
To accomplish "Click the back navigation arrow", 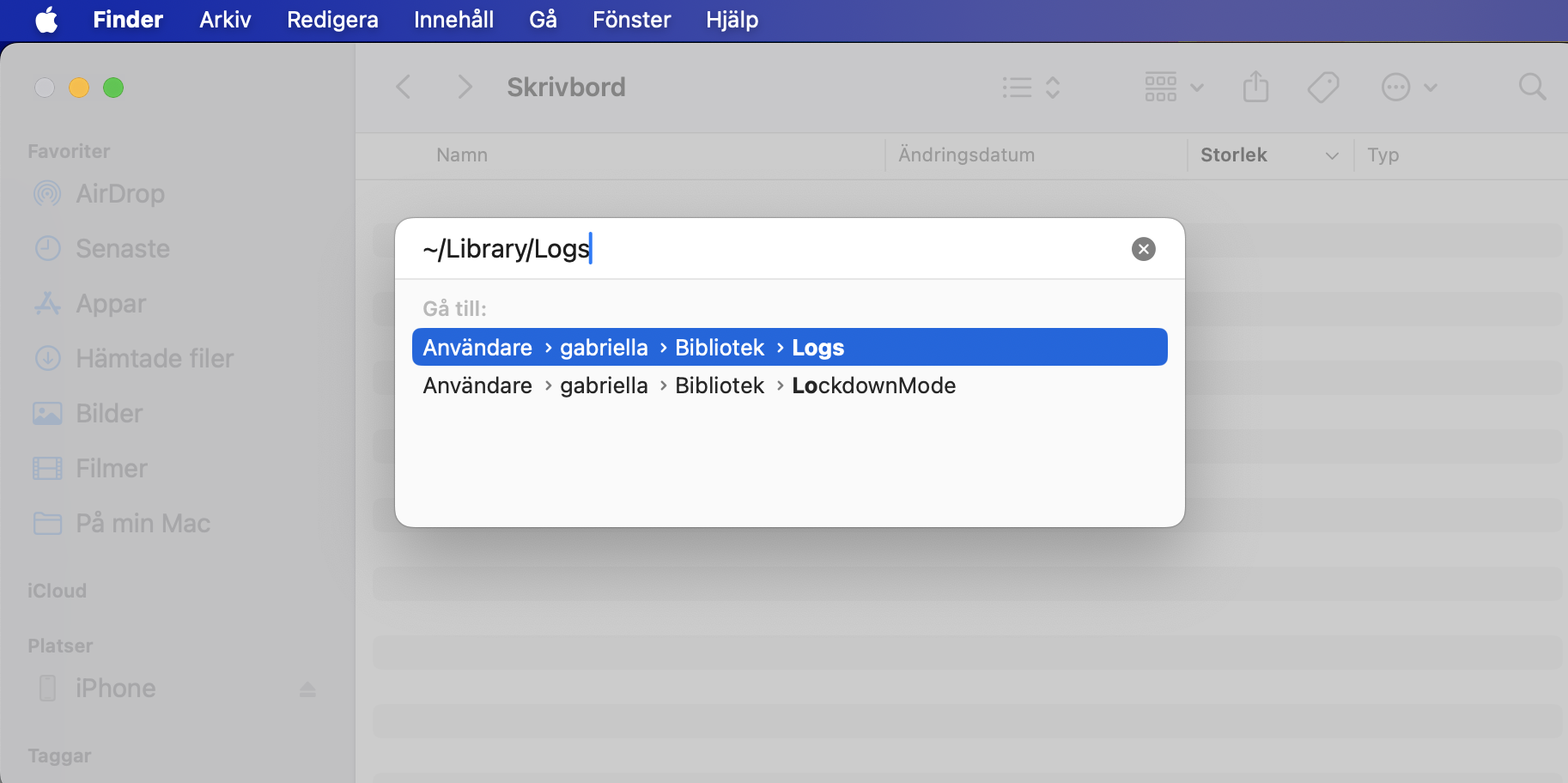I will 403,87.
